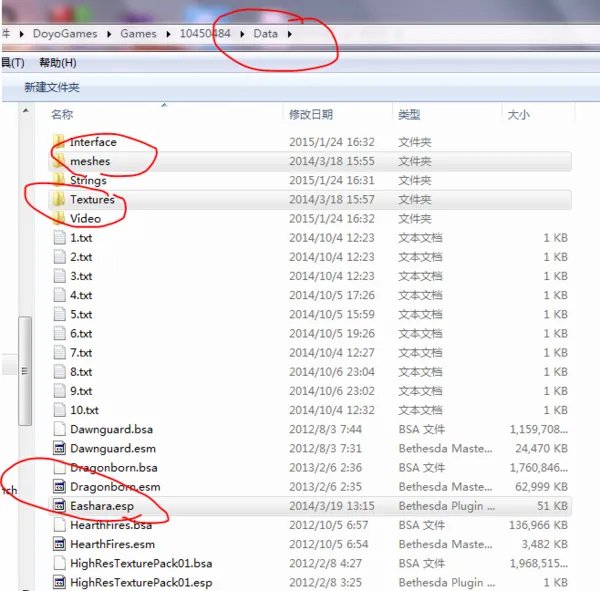The image size is (600, 591).
Task: Click the HighResTexturePack01.bsa file icon
Action: click(59, 563)
